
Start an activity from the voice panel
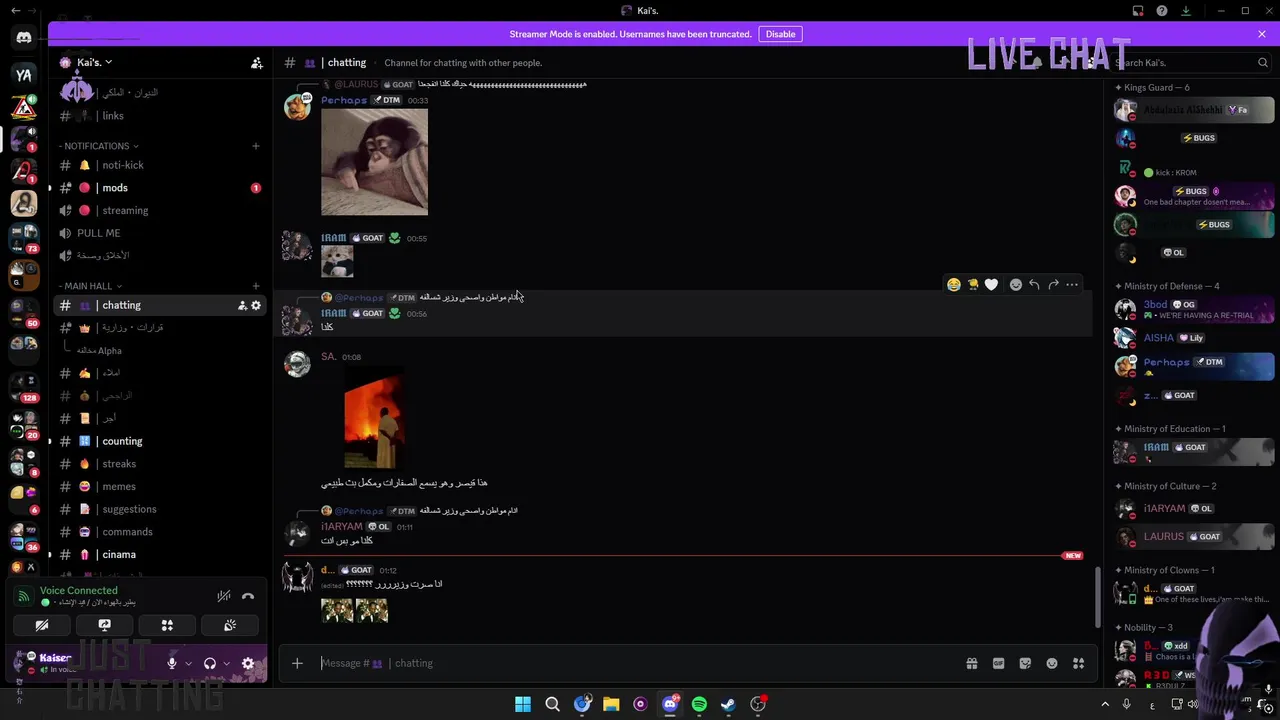coord(167,626)
